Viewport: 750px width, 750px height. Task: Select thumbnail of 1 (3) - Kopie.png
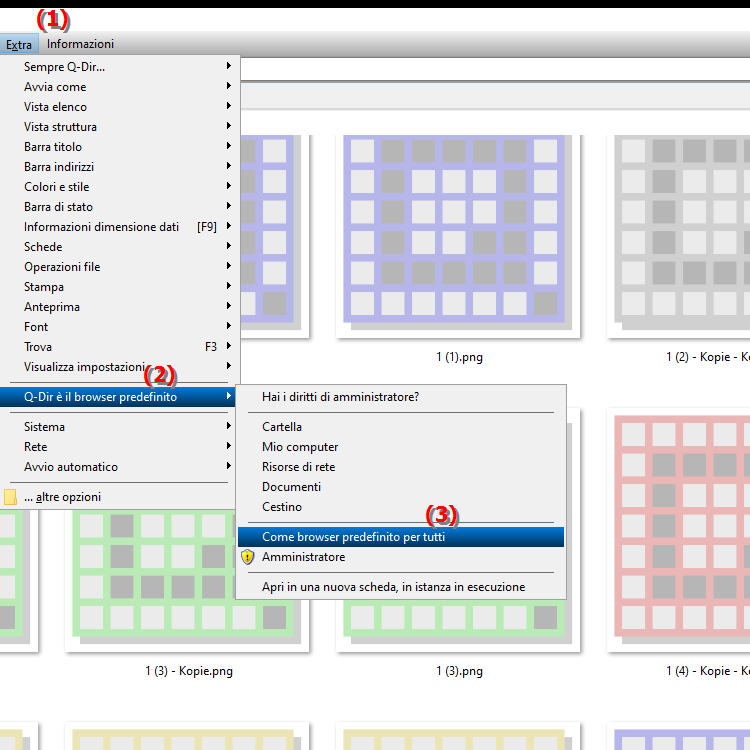coord(187,580)
